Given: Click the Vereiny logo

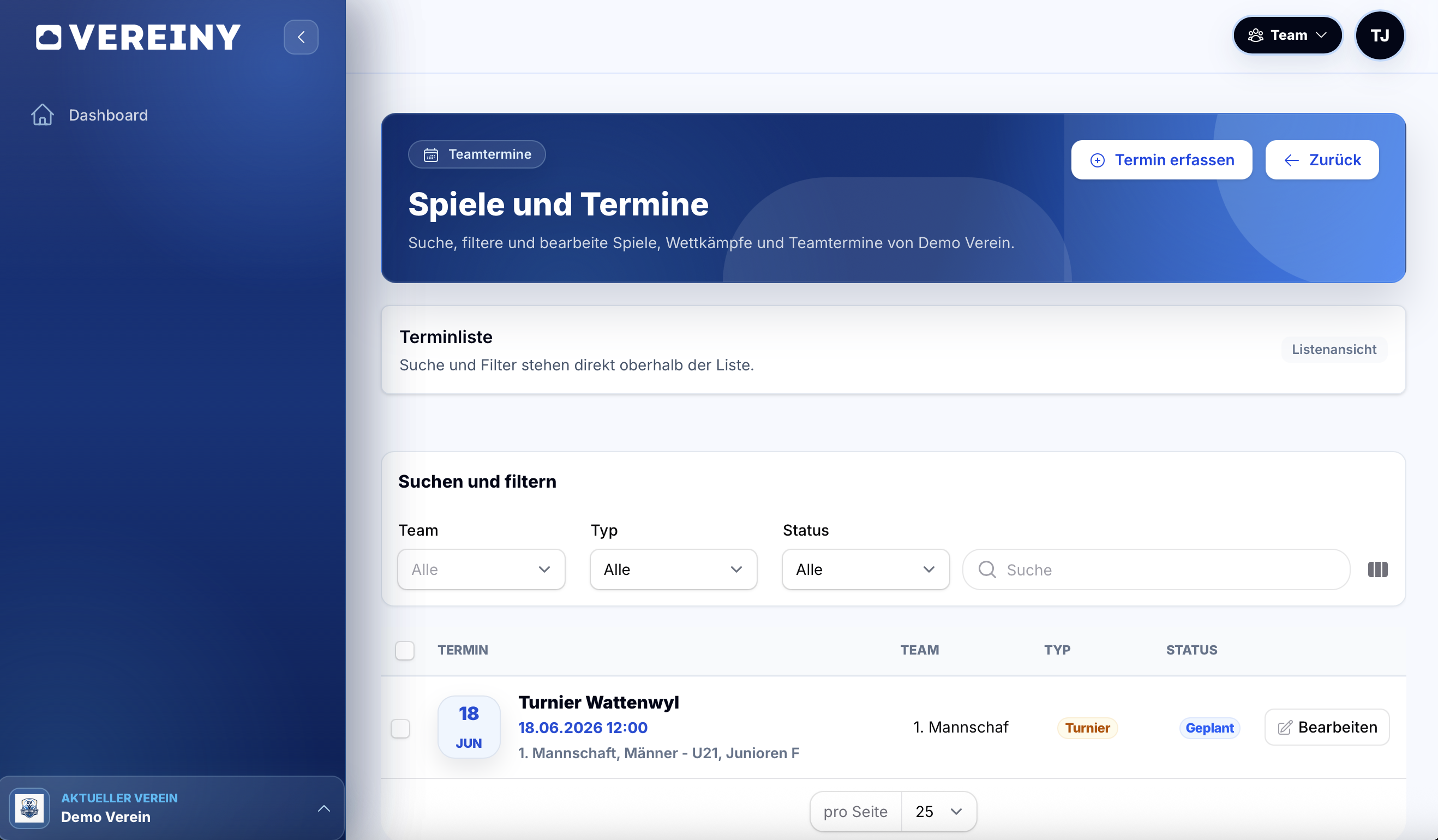Looking at the screenshot, I should click(x=138, y=37).
